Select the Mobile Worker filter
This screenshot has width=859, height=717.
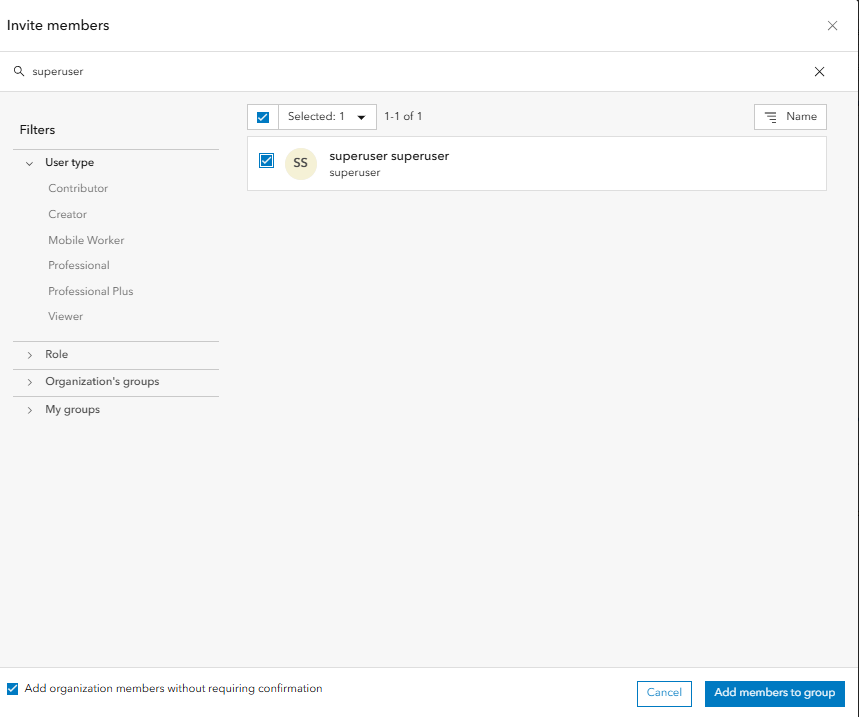coord(86,240)
